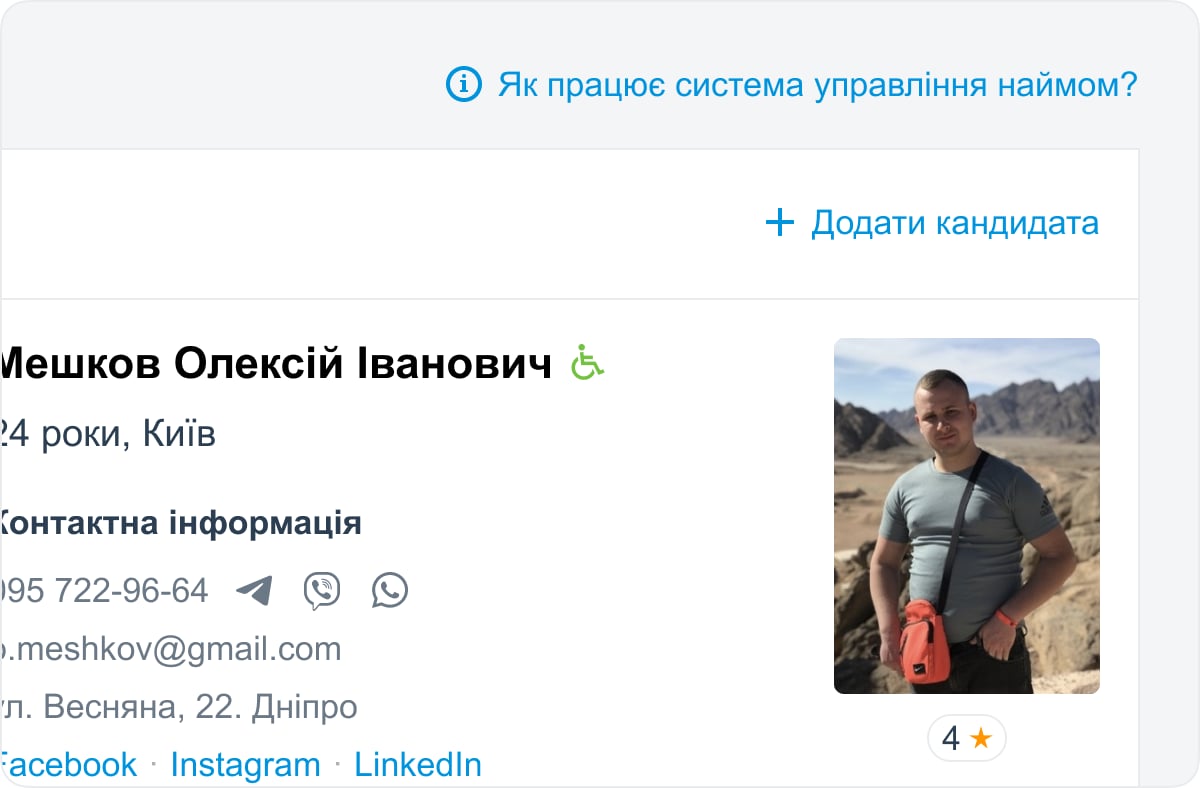Click "Додати кандидата" text button
The height and width of the screenshot is (788, 1200).
(954, 222)
